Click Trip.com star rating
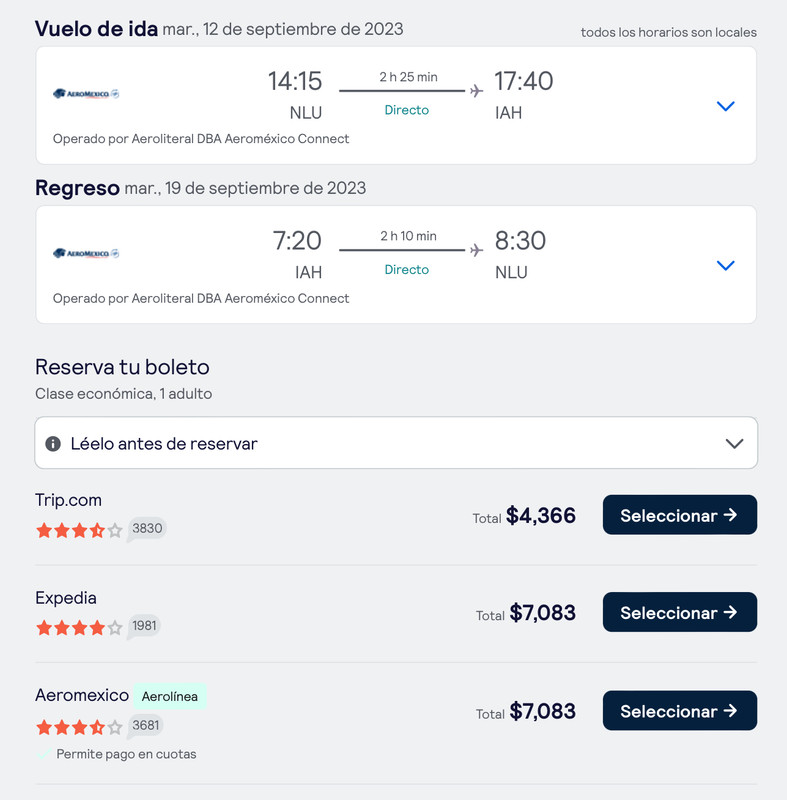The image size is (787, 800). pyautogui.click(x=79, y=531)
